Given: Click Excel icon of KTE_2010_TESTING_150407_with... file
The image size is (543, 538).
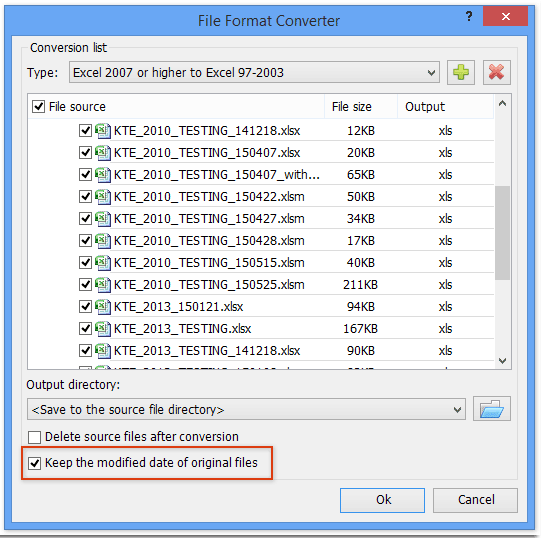Looking at the screenshot, I should pos(103,175).
